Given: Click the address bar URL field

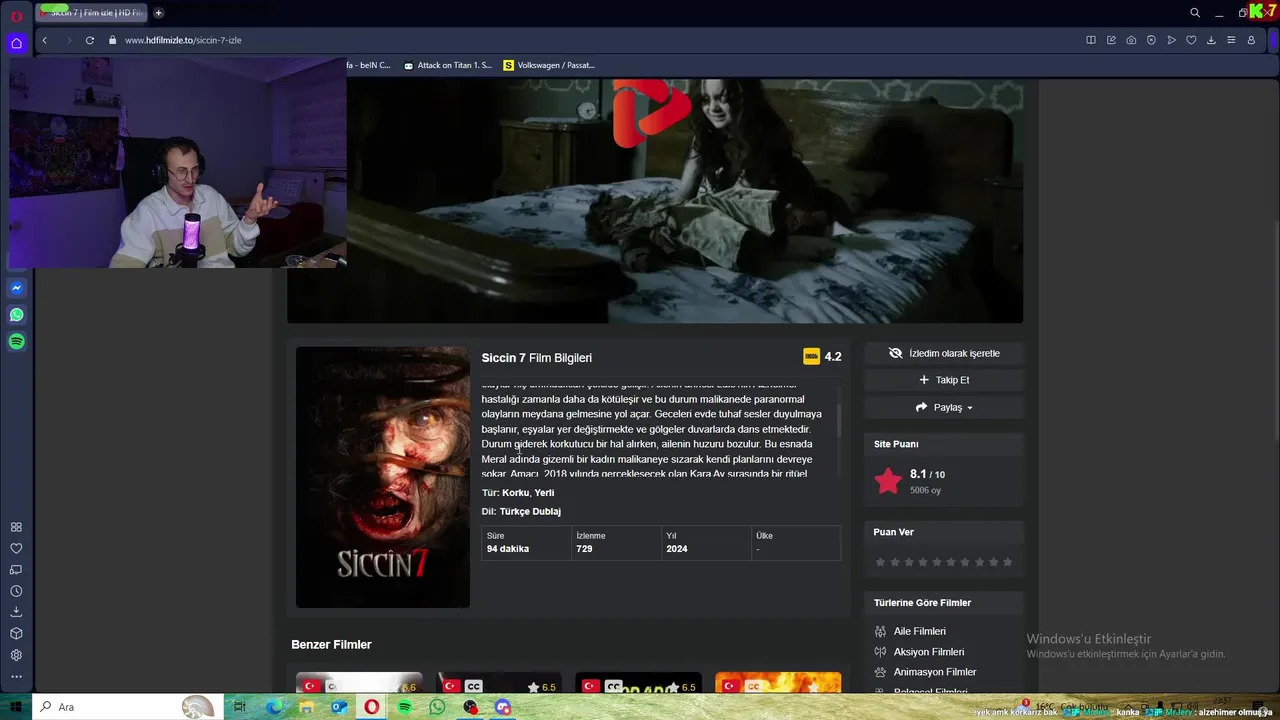Looking at the screenshot, I should coord(600,40).
